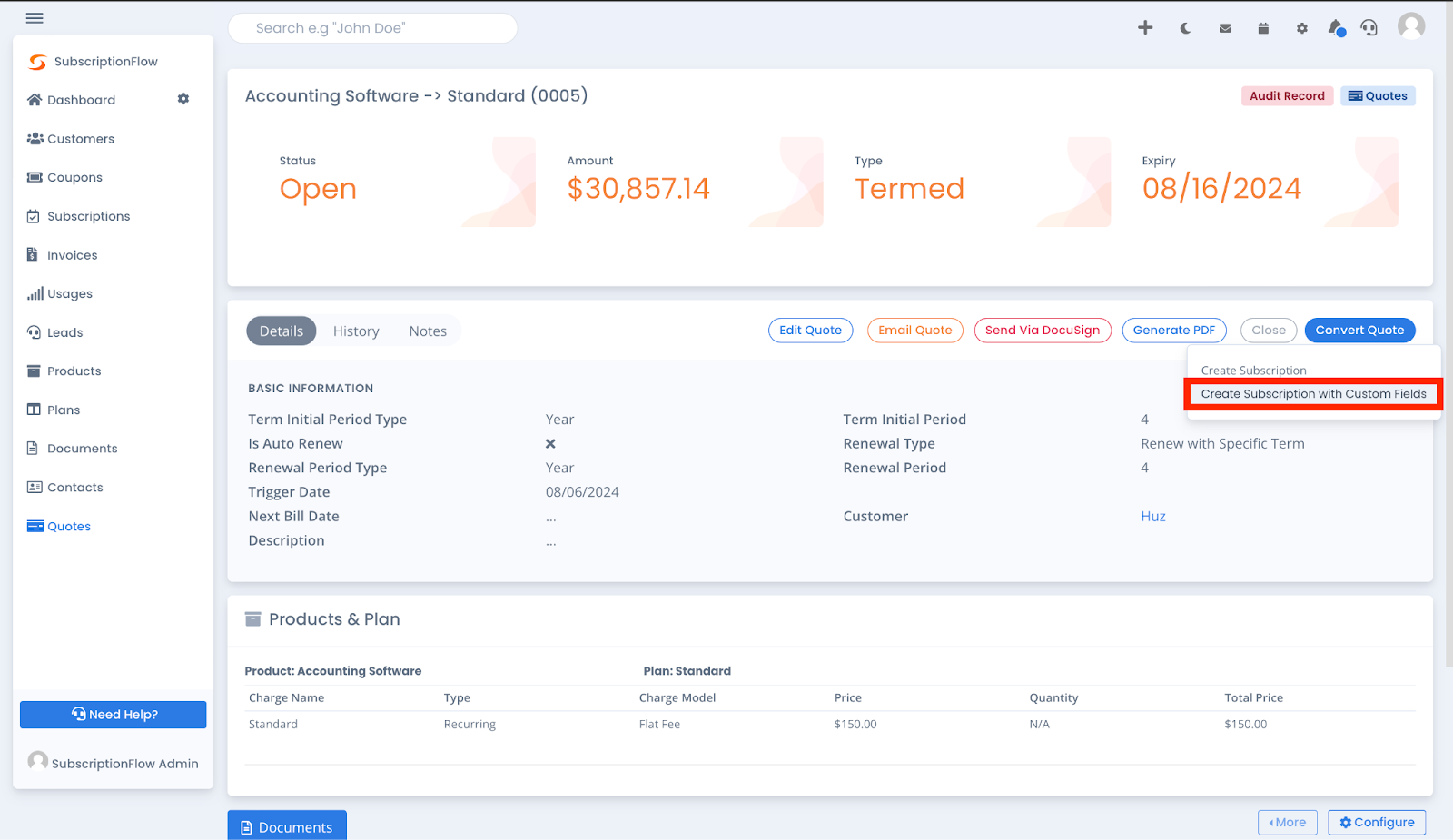1453x840 pixels.
Task: Click the Is Auto Renew cross icon
Action: pyautogui.click(x=550, y=444)
